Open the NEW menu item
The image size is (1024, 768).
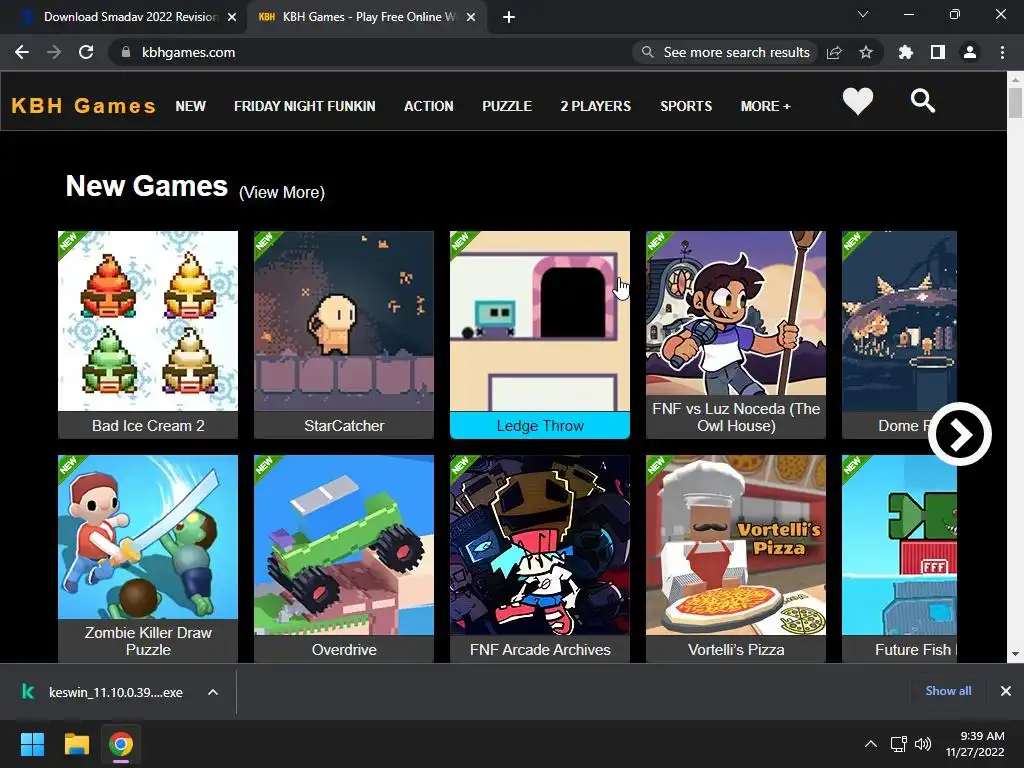pos(191,106)
